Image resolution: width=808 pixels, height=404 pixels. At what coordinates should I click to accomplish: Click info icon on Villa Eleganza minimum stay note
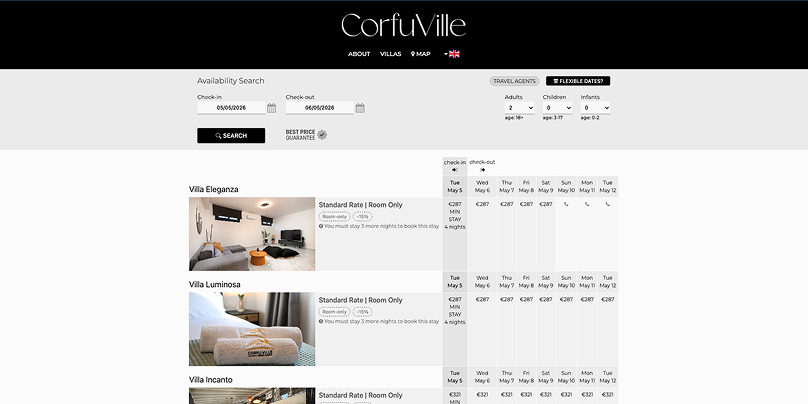click(321, 226)
